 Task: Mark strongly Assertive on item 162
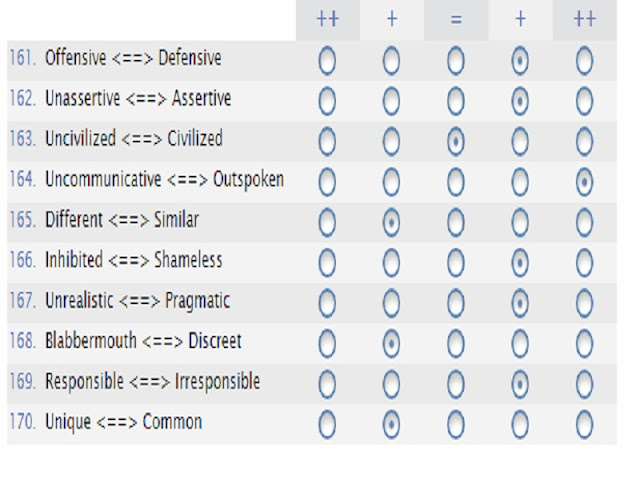click(584, 101)
